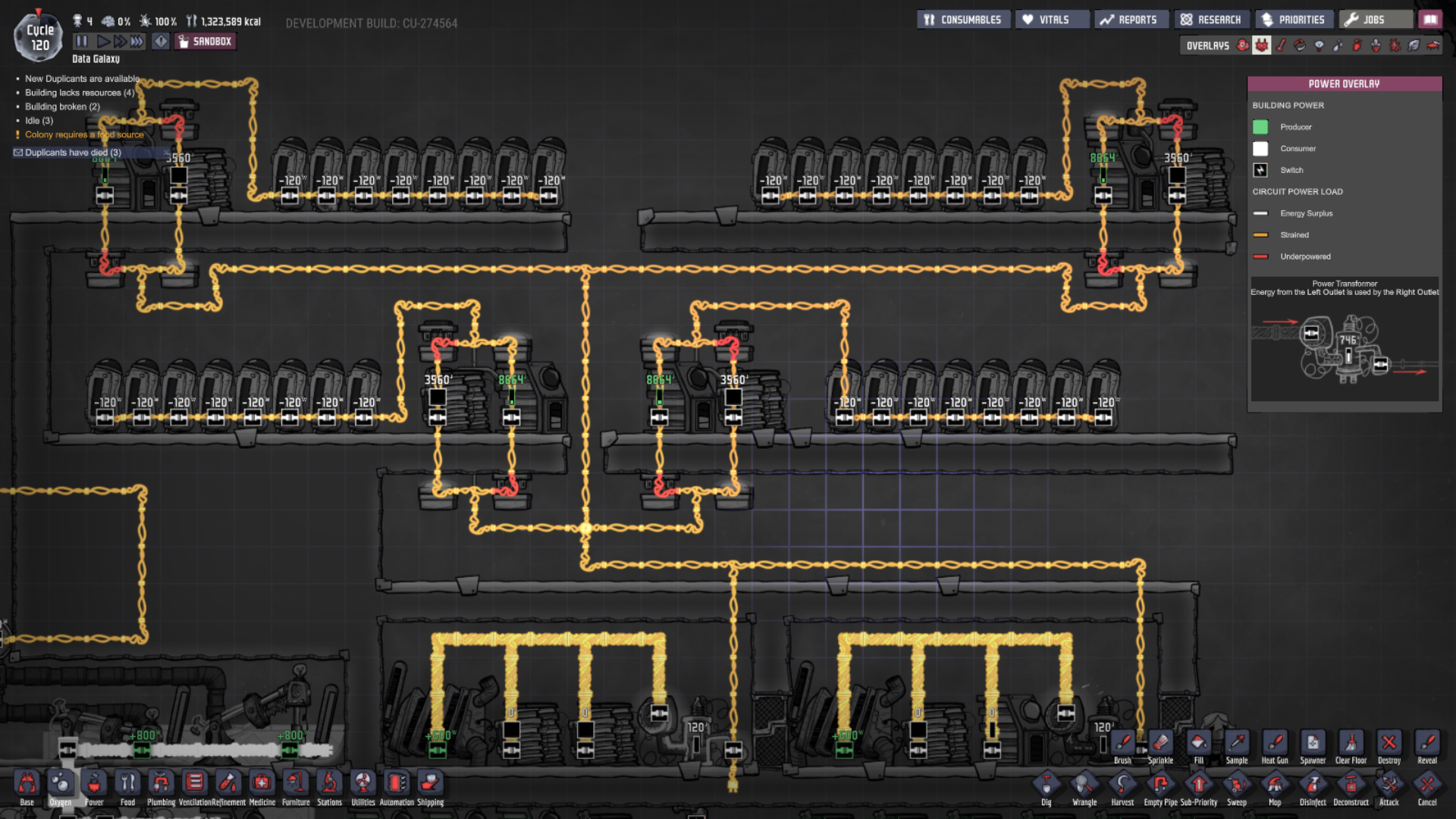The height and width of the screenshot is (819, 1456).
Task: Open the Plumbing build category
Action: tap(161, 783)
